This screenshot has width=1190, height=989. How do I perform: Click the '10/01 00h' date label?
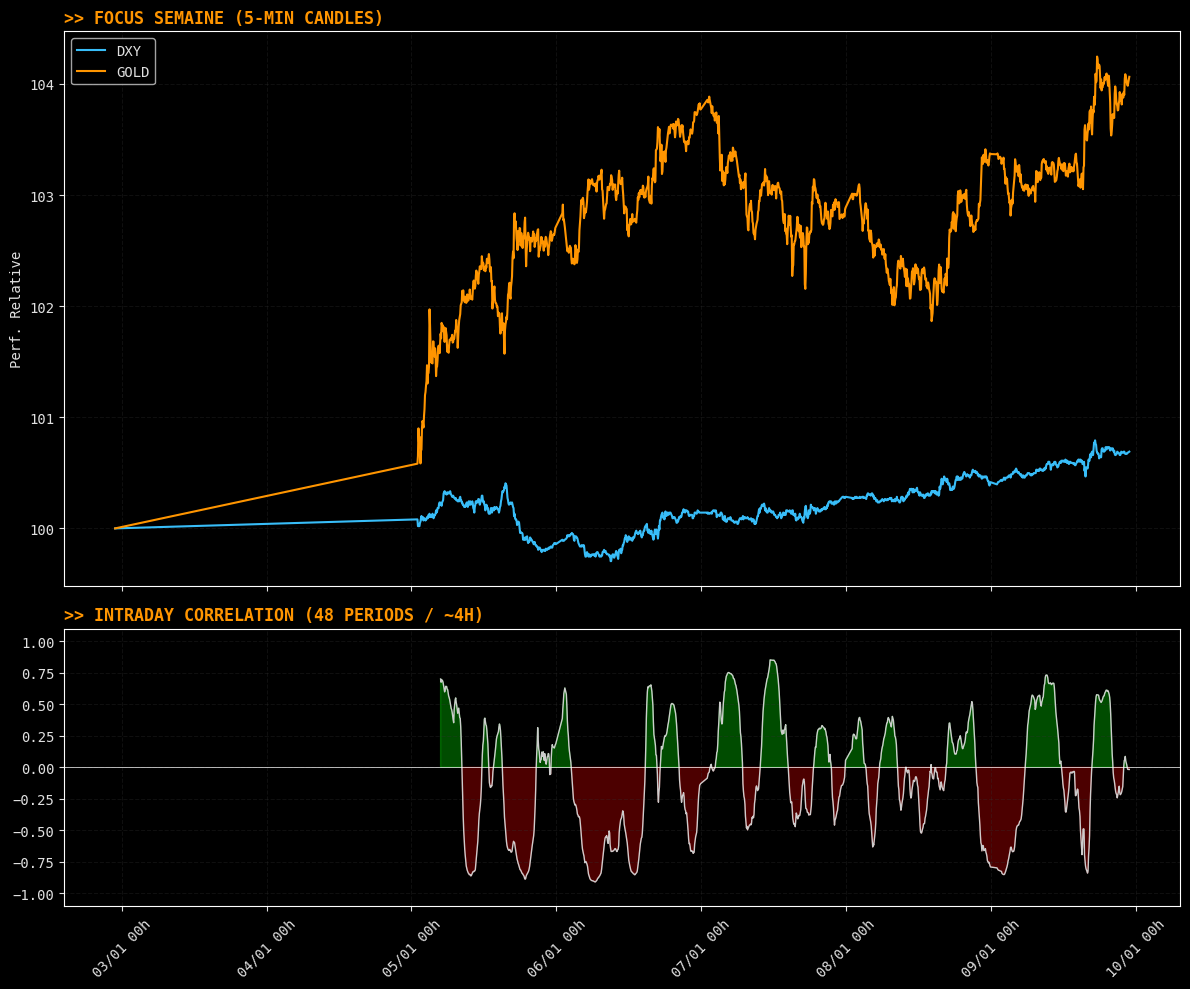point(1135,948)
